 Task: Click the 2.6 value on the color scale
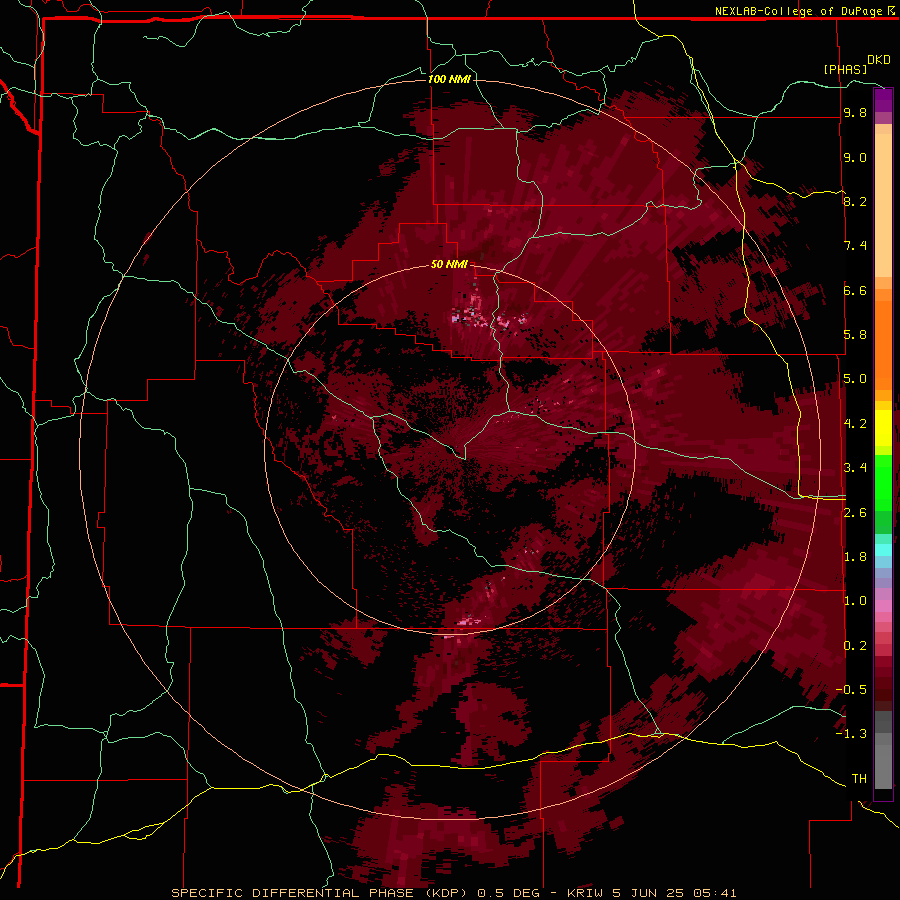coord(855,513)
